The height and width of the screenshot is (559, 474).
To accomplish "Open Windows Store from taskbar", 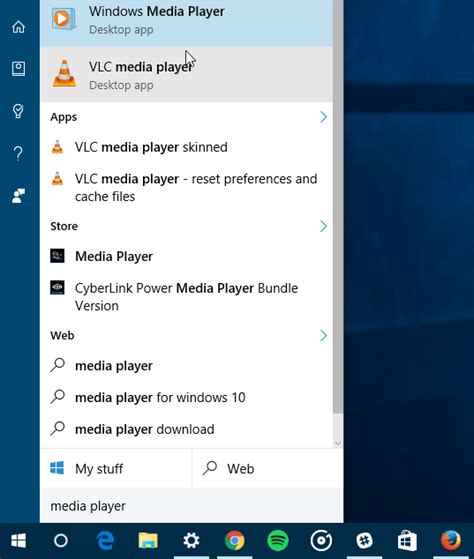I will [x=407, y=541].
